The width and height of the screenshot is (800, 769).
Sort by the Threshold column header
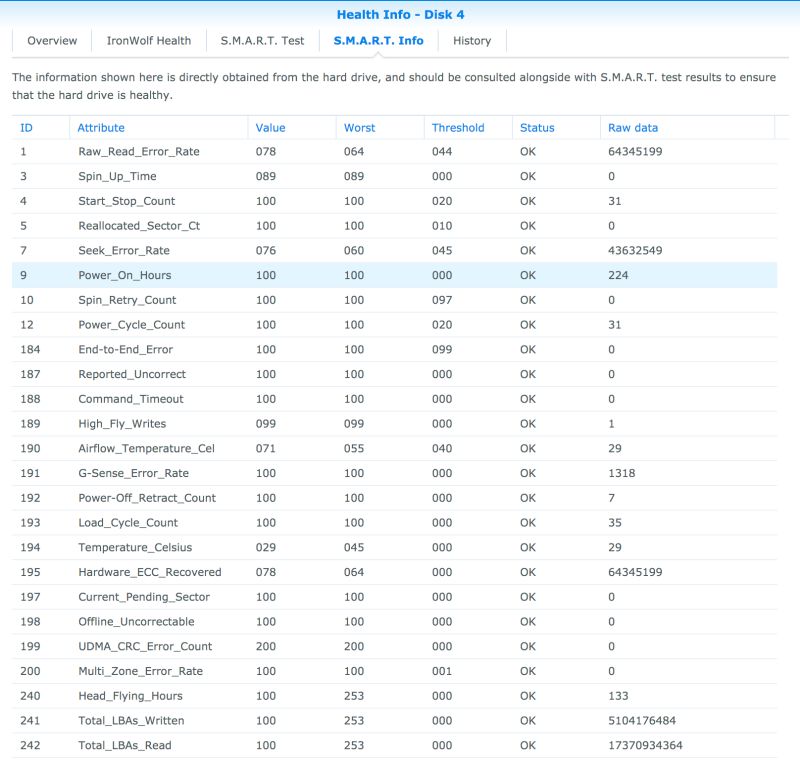click(468, 128)
